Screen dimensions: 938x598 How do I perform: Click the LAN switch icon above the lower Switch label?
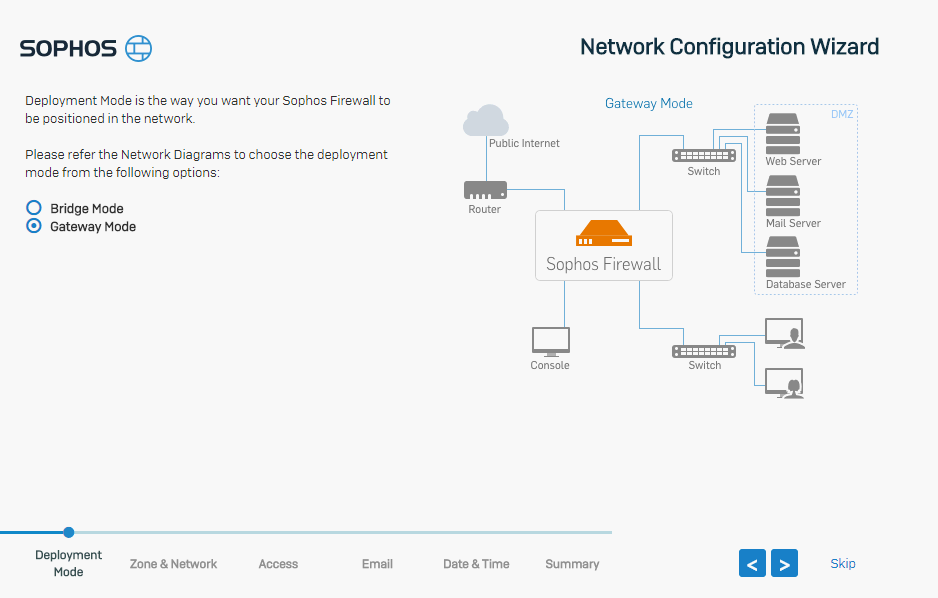tap(704, 352)
